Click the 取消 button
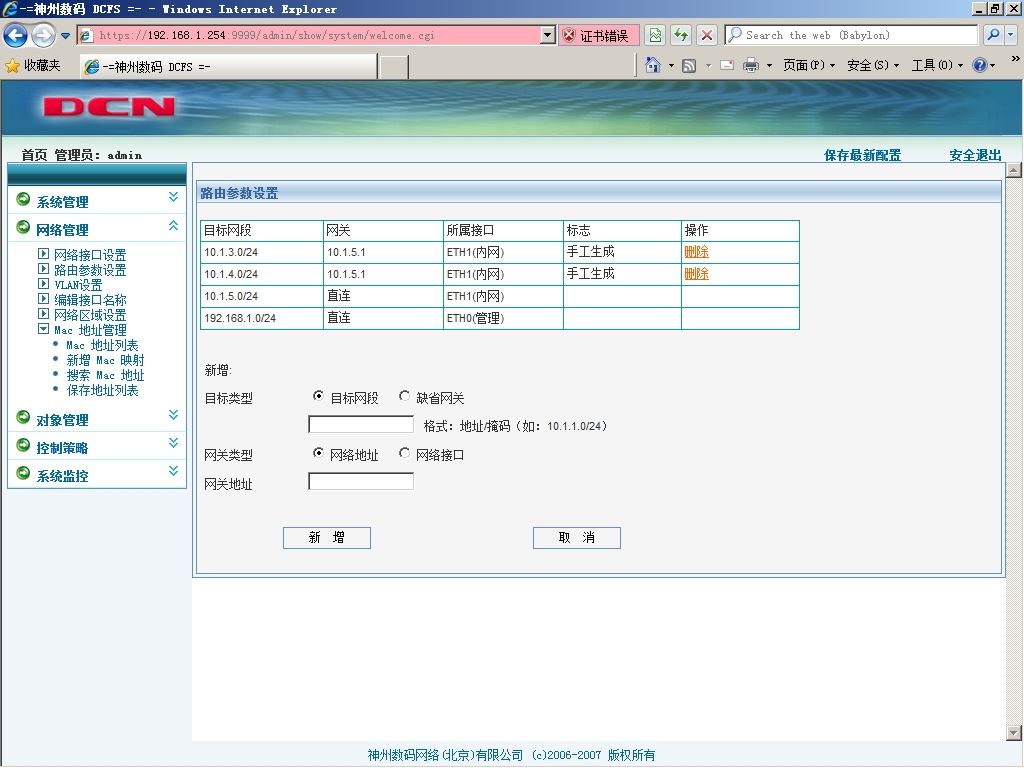This screenshot has height=768, width=1024. 577,537
